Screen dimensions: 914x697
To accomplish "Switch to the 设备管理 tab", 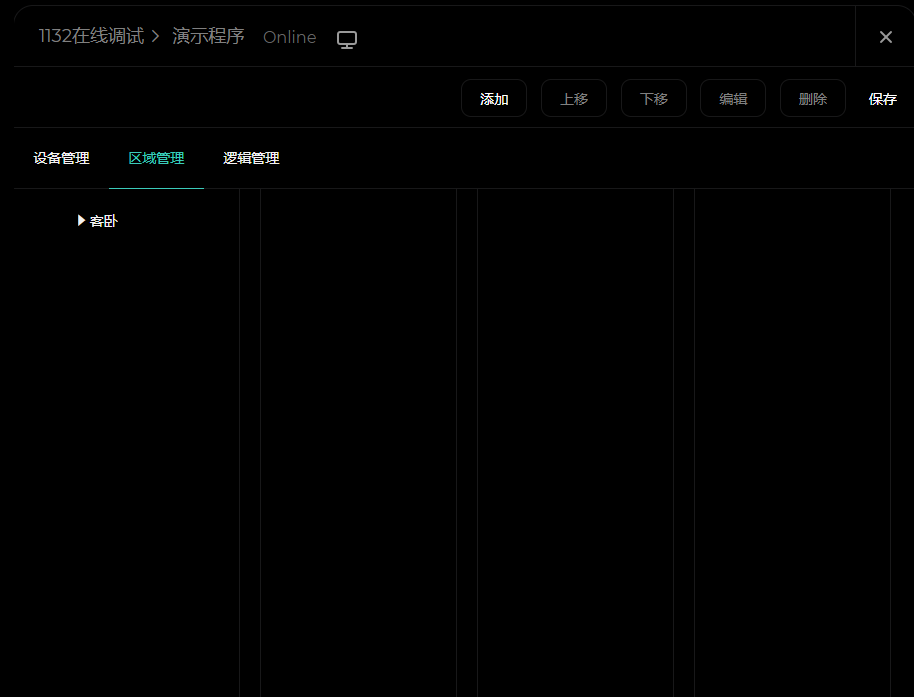I will [x=61, y=159].
